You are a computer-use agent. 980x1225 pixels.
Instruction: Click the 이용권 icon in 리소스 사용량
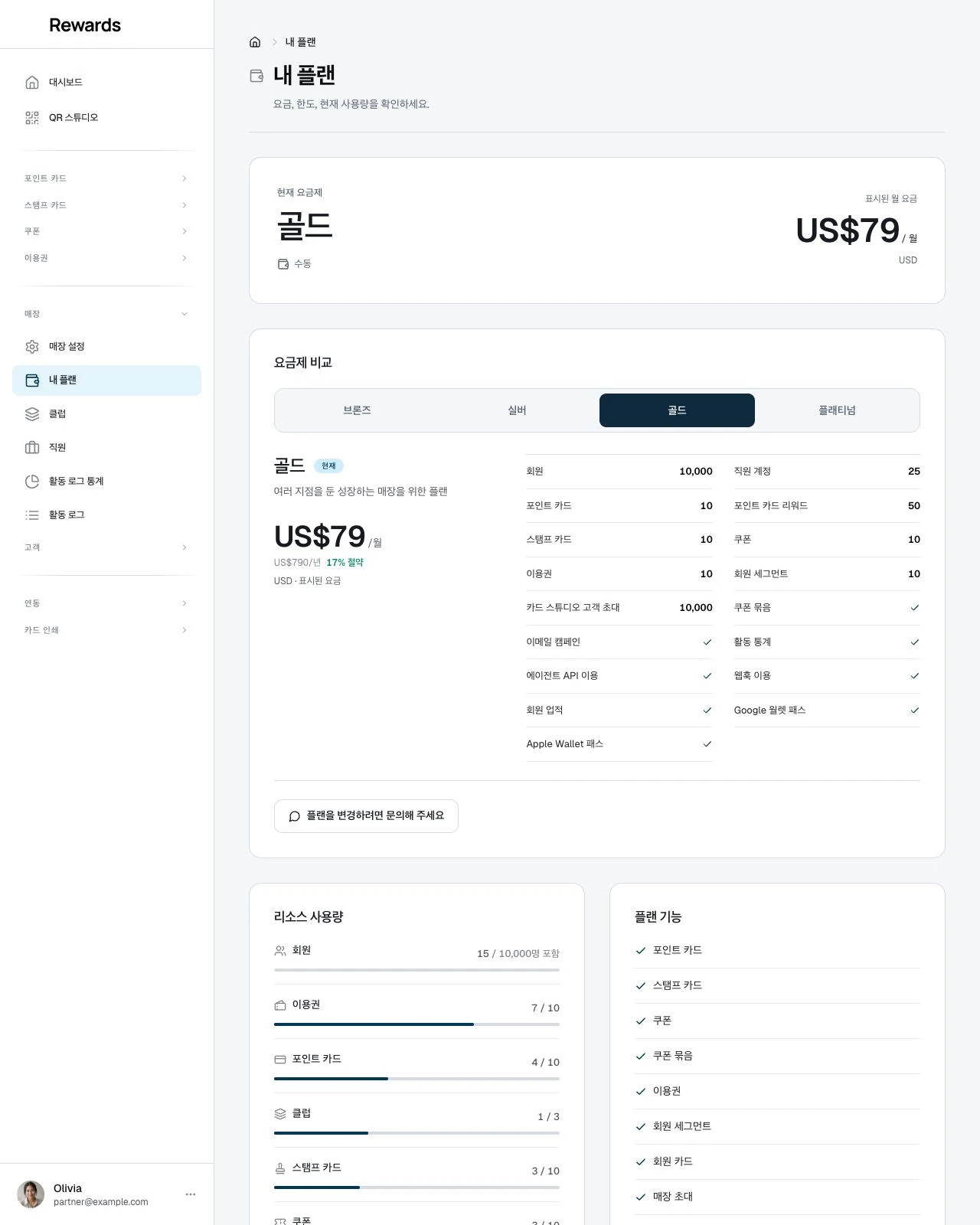tap(280, 1004)
